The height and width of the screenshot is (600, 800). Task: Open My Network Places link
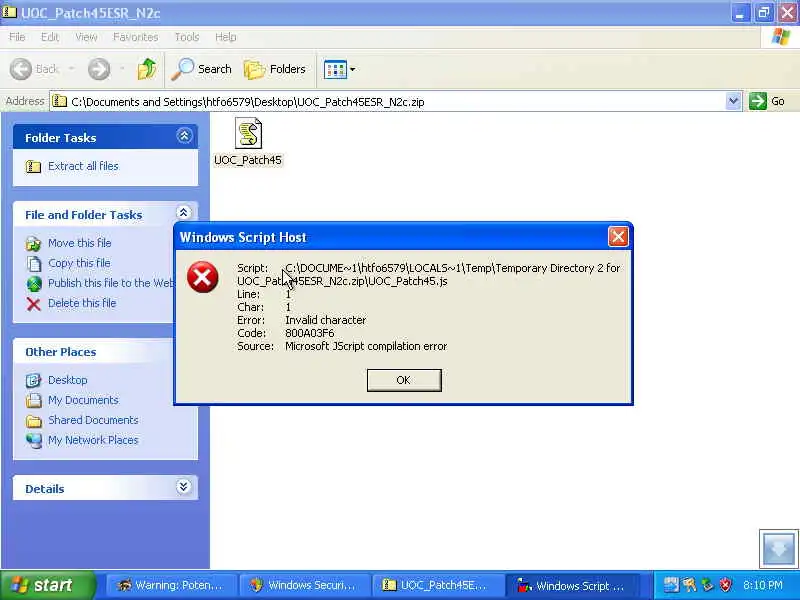93,440
